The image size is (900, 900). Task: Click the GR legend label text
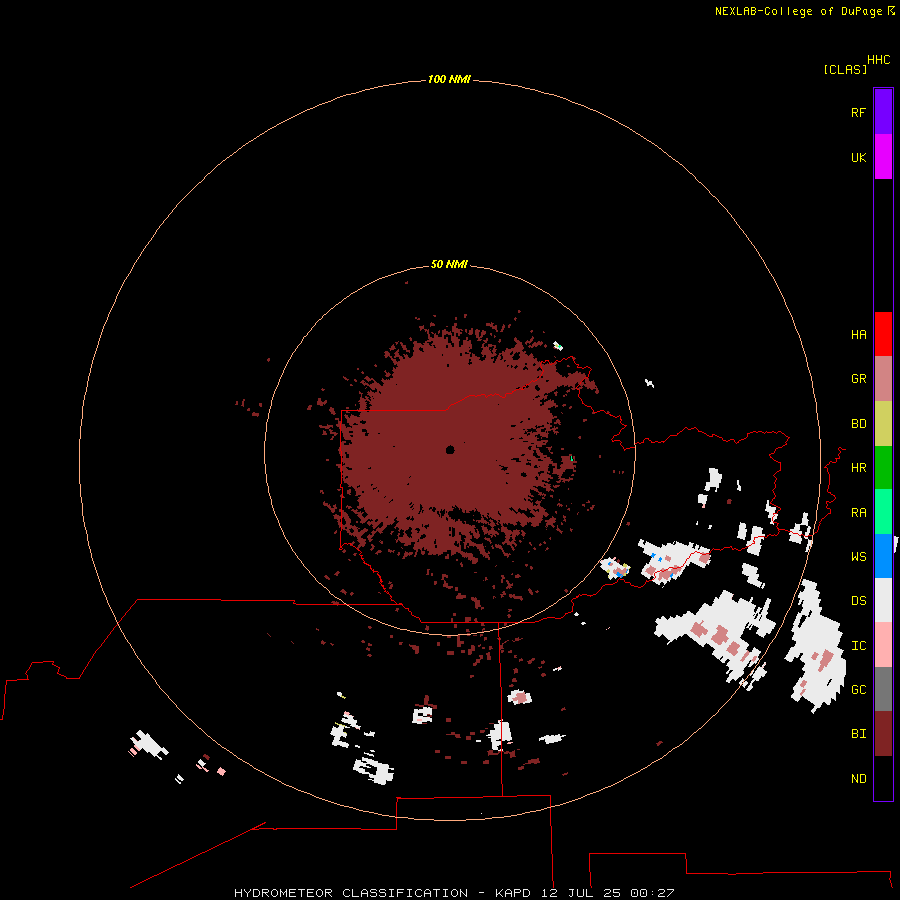[x=858, y=379]
